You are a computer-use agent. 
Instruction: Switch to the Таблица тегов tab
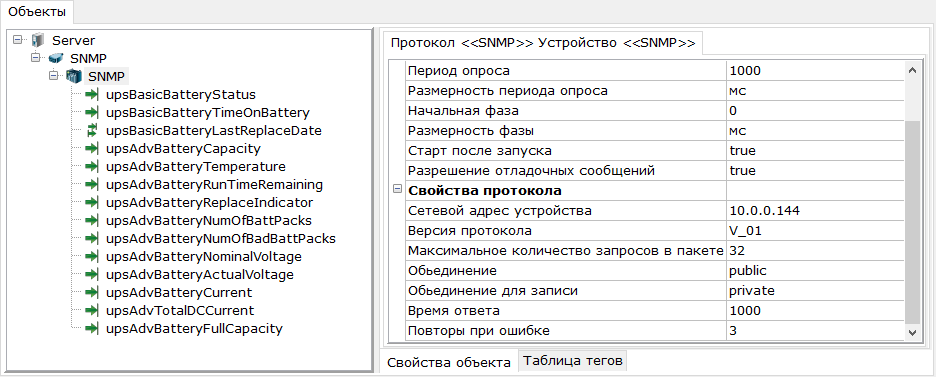pyautogui.click(x=573, y=361)
